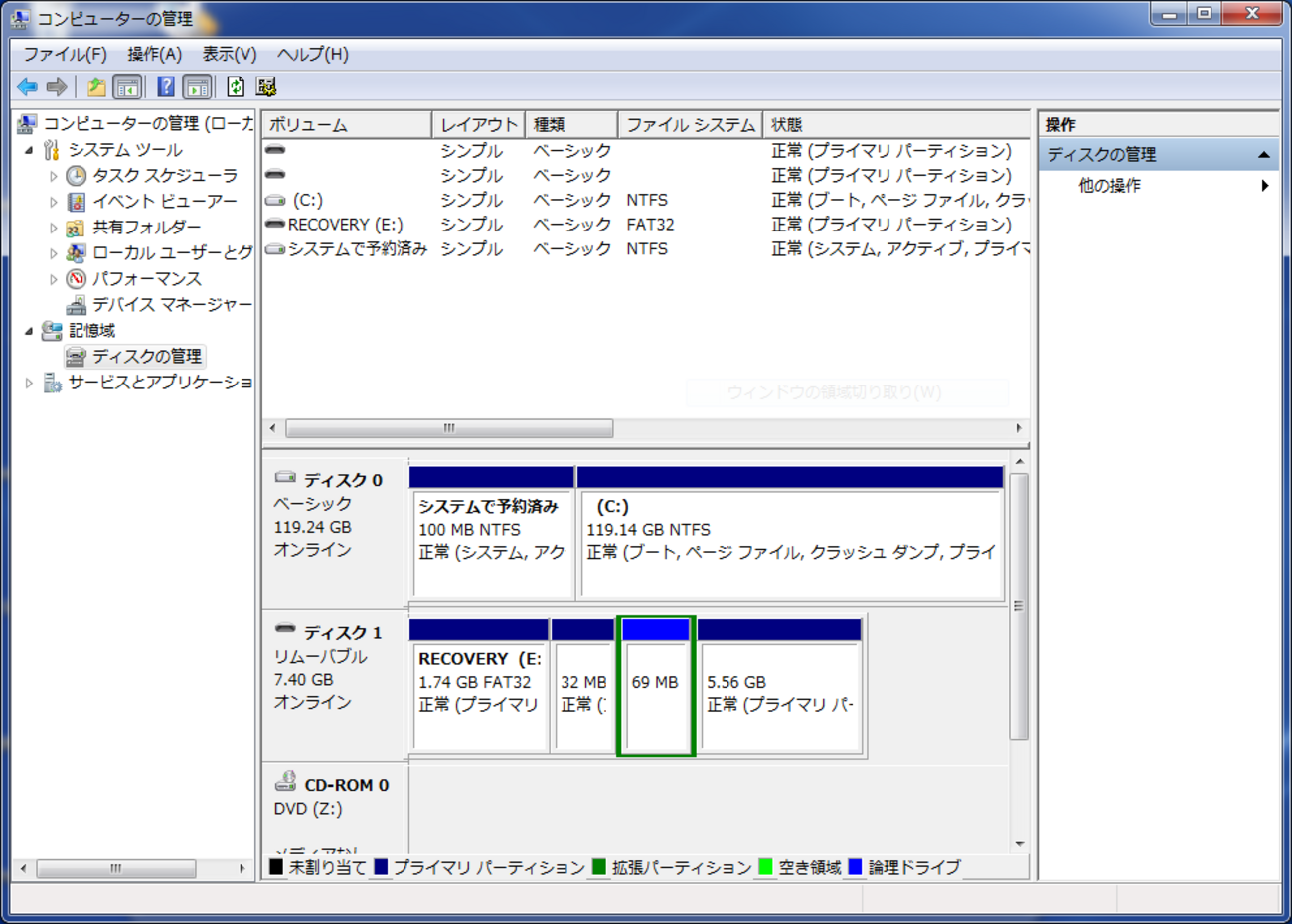Click the サービスとアプリケーション icon
This screenshot has width=1292, height=924.
pyautogui.click(x=52, y=383)
